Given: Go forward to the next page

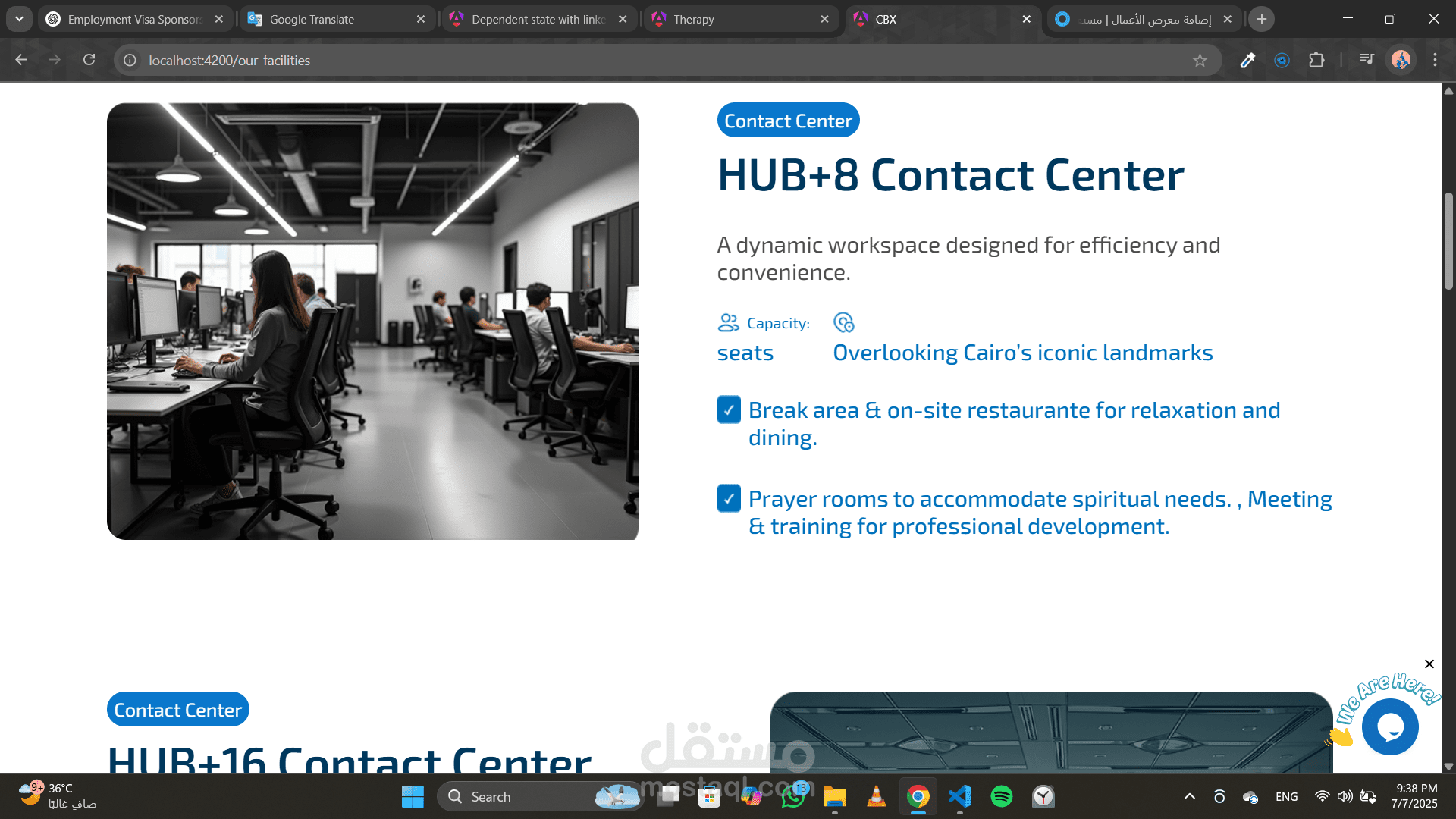Looking at the screenshot, I should pyautogui.click(x=55, y=60).
